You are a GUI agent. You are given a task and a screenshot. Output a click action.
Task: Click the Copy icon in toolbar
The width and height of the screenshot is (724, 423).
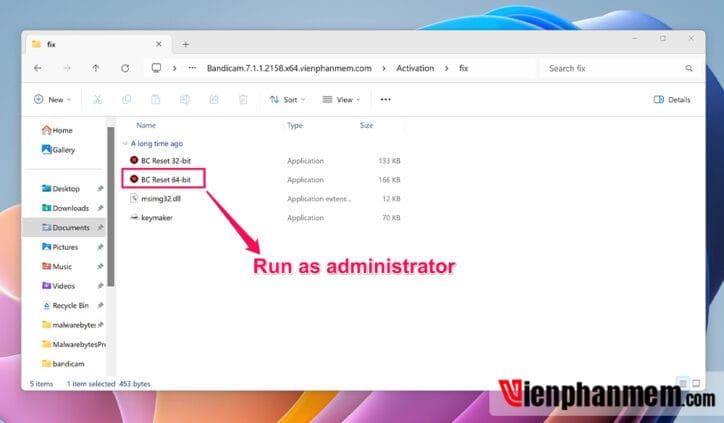coord(127,99)
